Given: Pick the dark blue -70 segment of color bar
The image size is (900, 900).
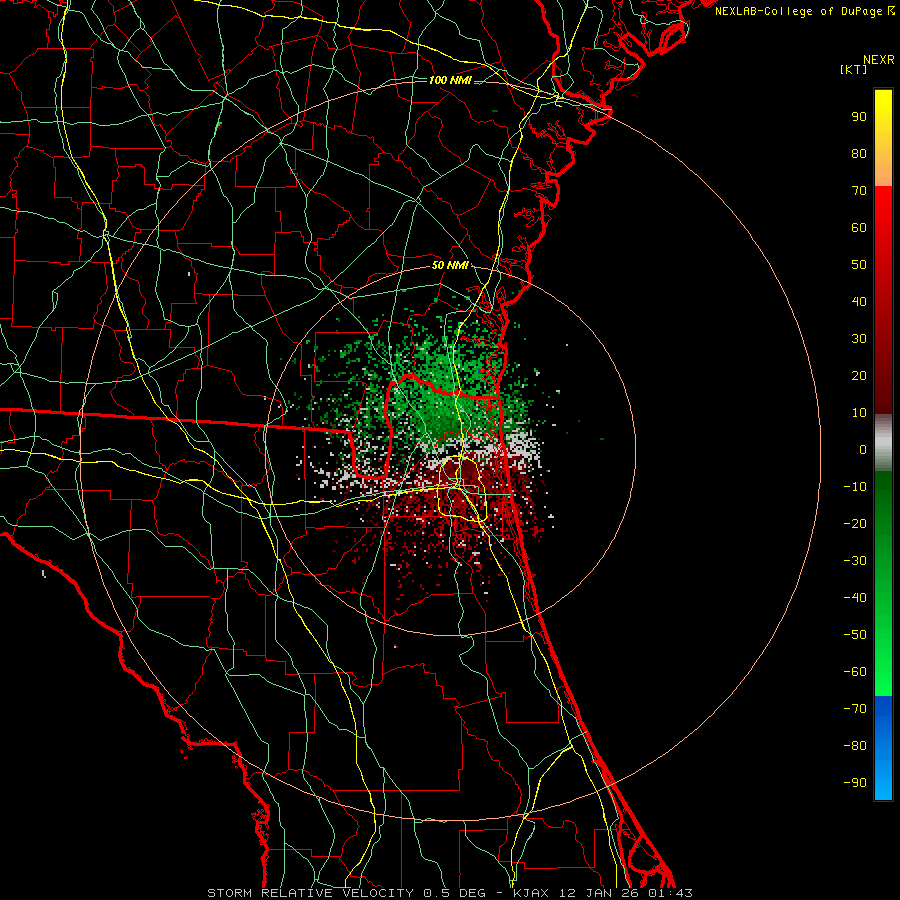Looking at the screenshot, I should coord(883,707).
